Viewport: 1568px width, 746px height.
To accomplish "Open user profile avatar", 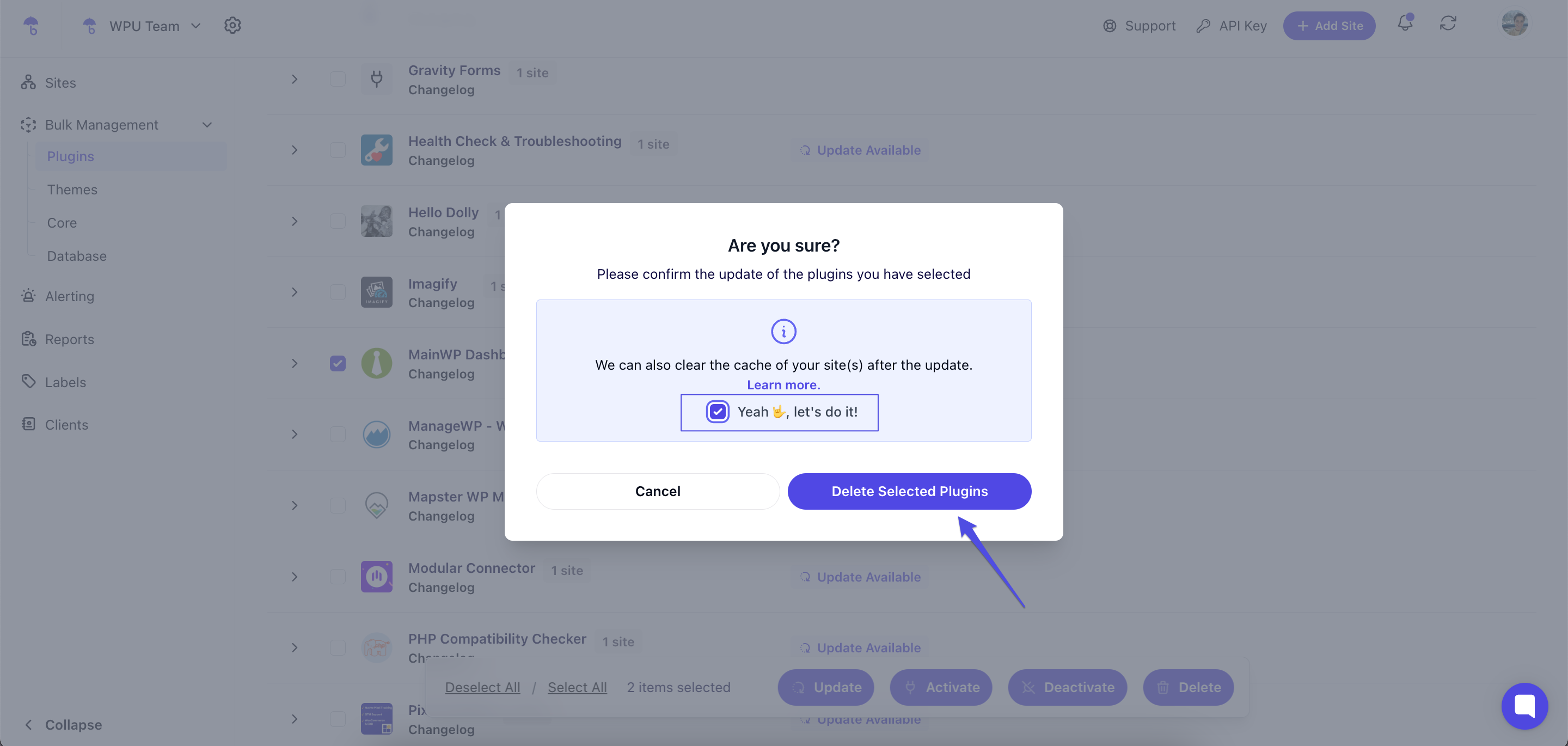I will (x=1515, y=24).
